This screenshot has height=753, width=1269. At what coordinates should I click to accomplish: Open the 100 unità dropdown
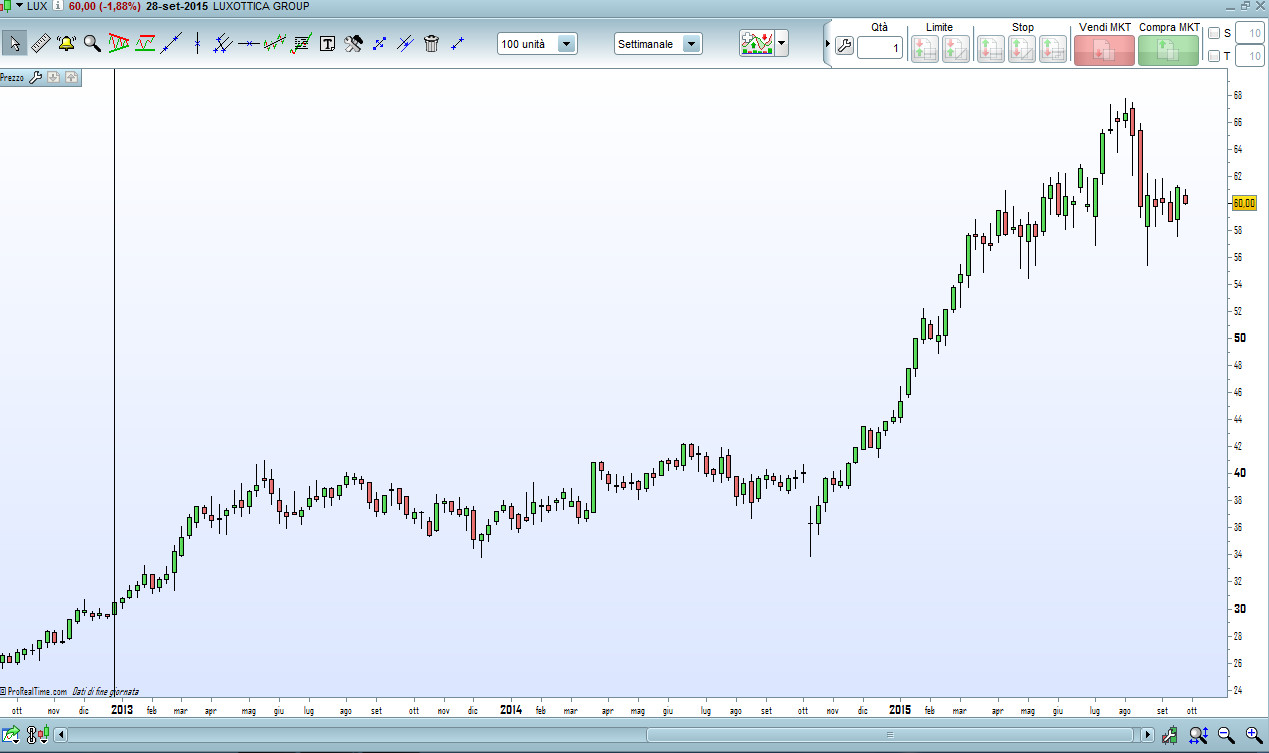(x=537, y=44)
